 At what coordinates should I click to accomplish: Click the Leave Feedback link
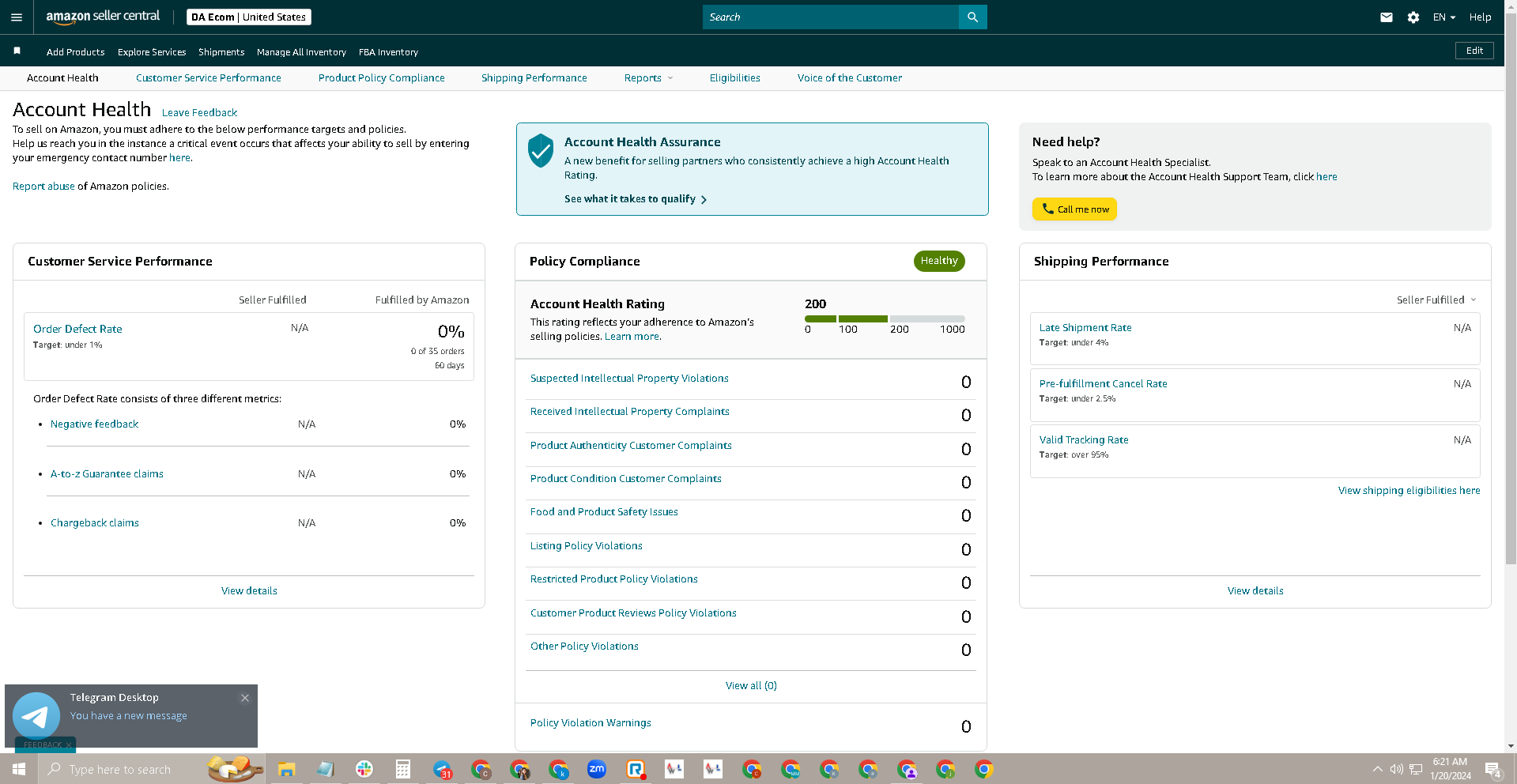pyautogui.click(x=199, y=112)
